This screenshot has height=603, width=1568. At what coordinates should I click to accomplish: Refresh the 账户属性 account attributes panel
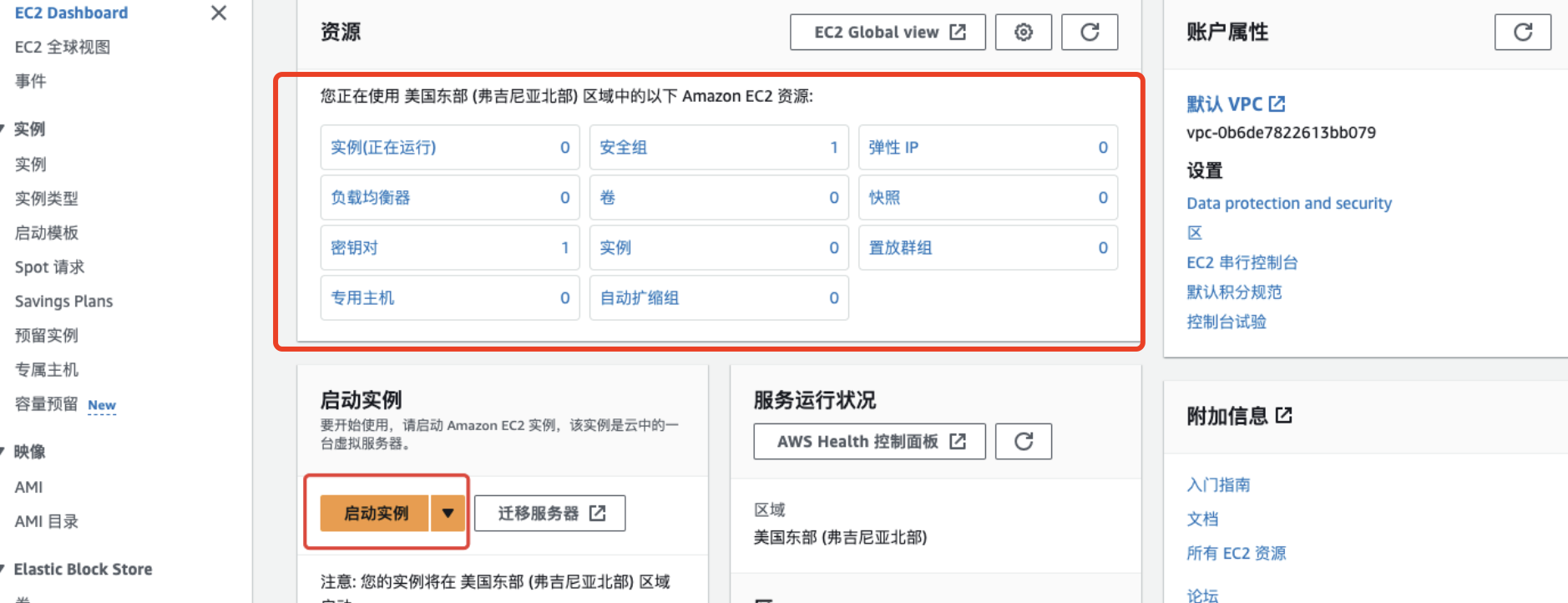point(1523,32)
